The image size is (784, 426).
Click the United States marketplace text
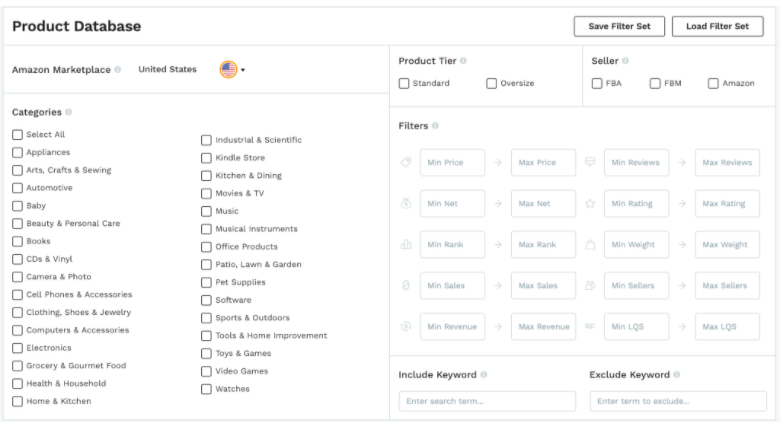pos(168,70)
